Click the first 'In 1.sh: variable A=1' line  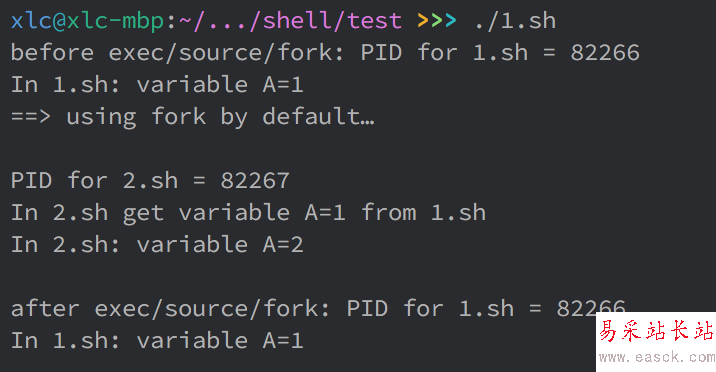157,85
